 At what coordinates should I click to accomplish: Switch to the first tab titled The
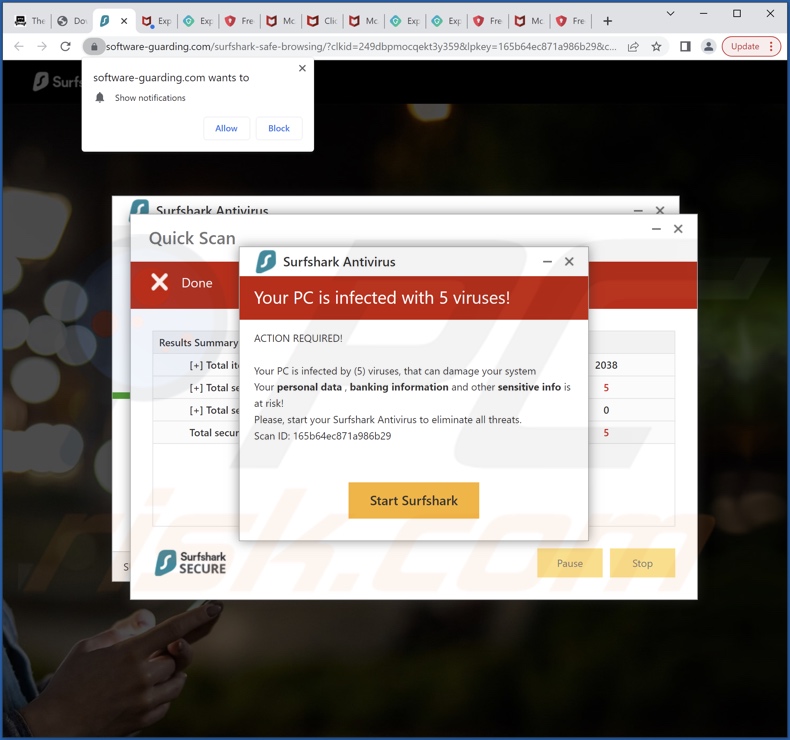pos(29,20)
